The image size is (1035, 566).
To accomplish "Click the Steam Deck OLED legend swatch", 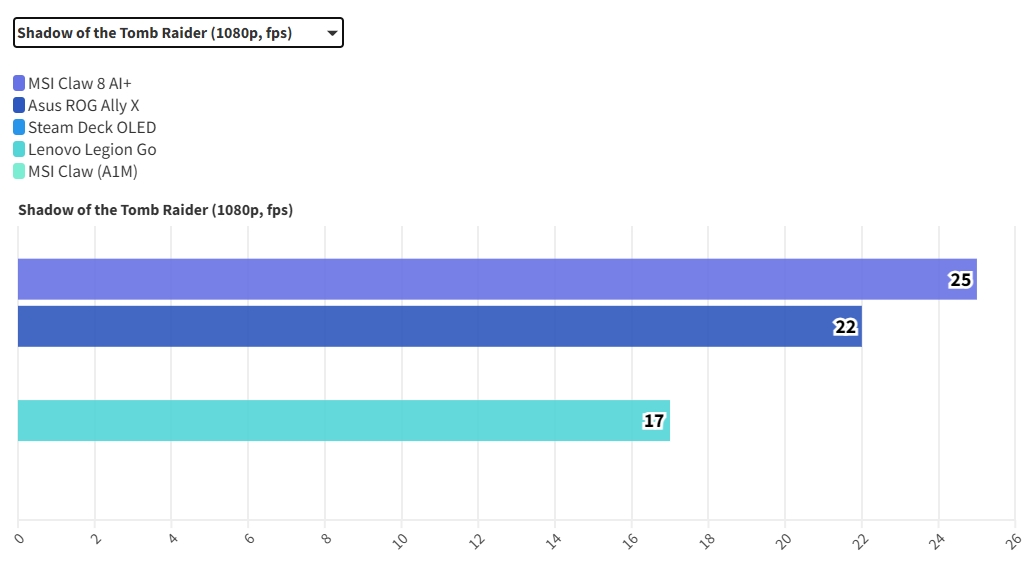I will coord(19,127).
